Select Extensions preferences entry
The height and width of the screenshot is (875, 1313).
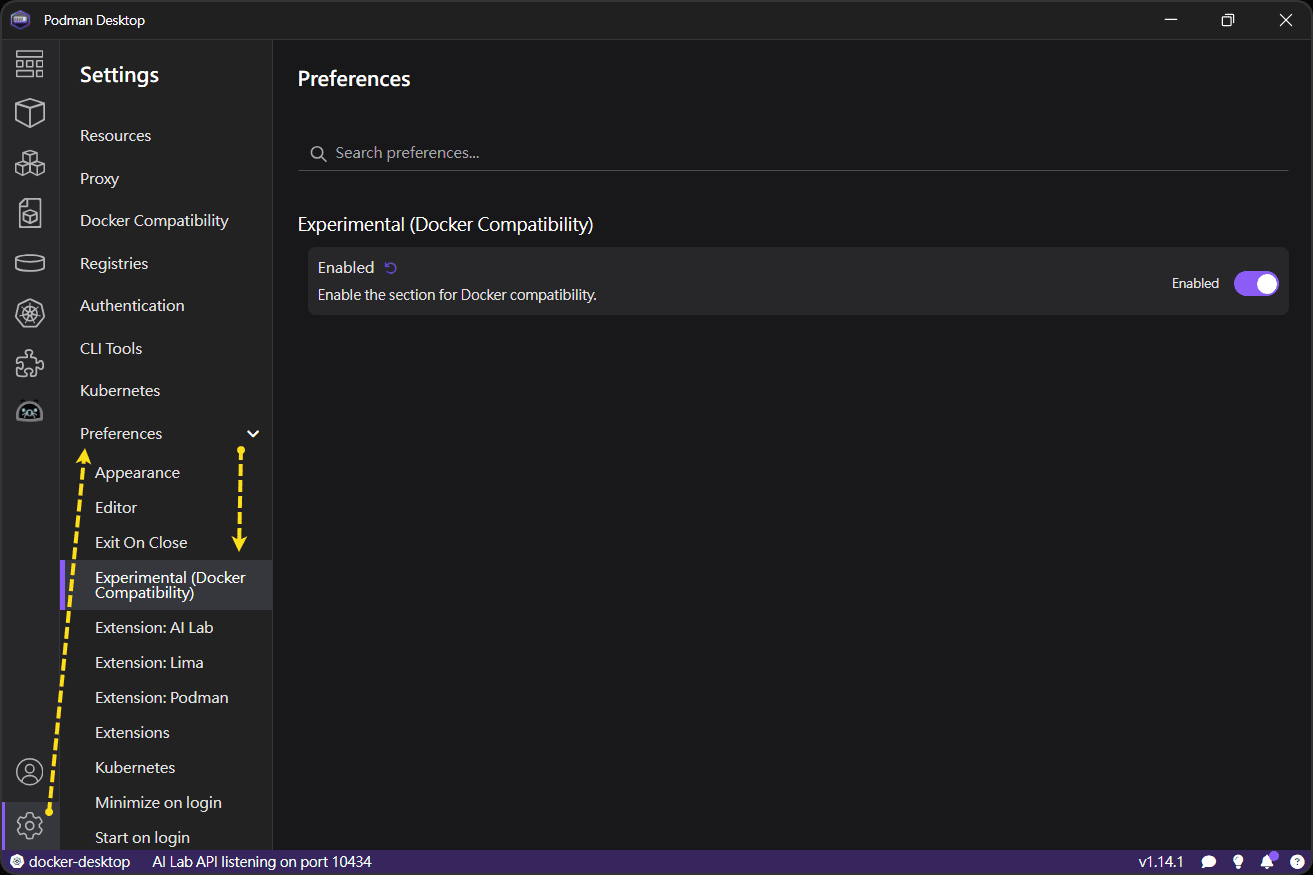tap(132, 733)
